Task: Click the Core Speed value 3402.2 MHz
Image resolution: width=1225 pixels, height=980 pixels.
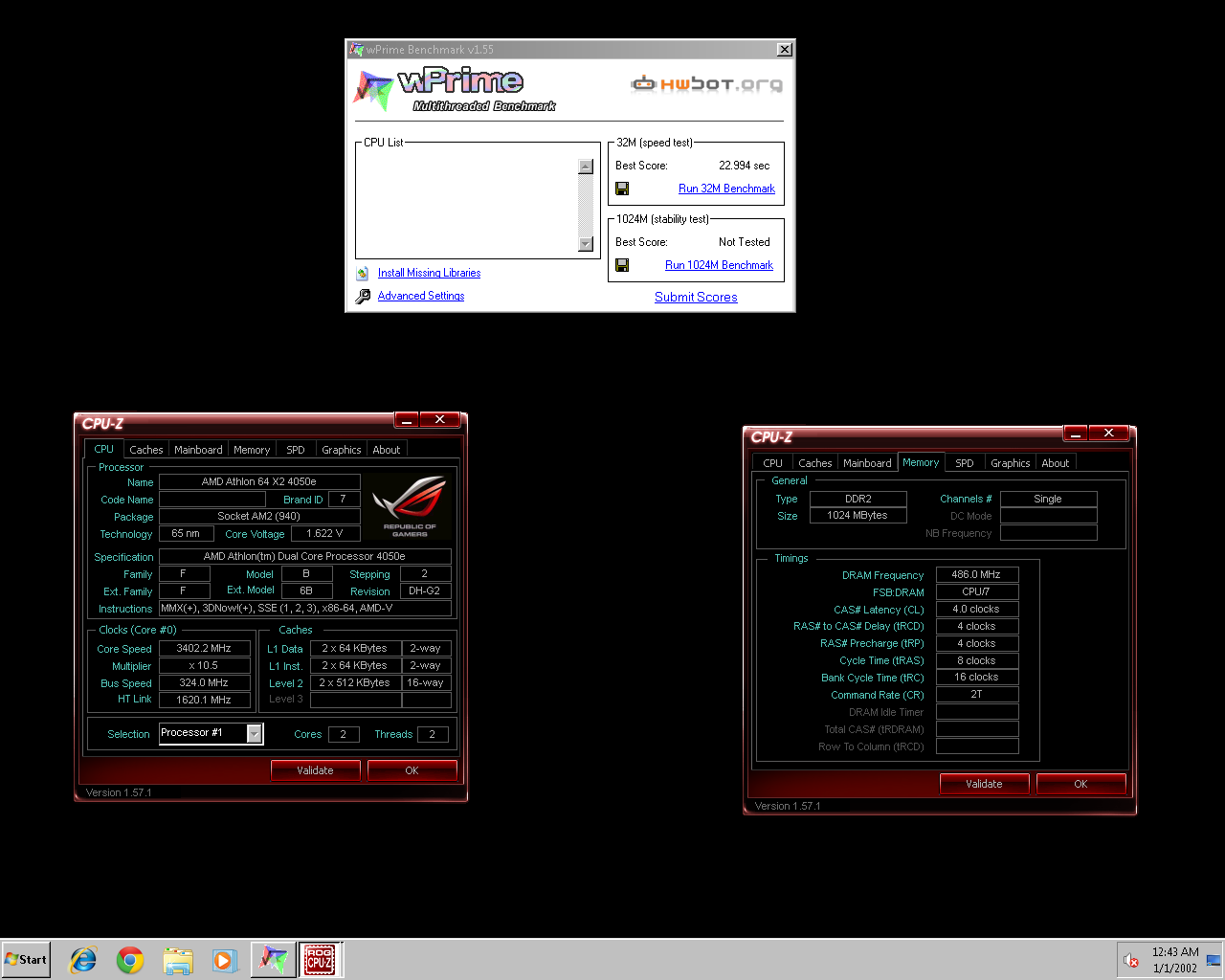Action: click(x=205, y=648)
